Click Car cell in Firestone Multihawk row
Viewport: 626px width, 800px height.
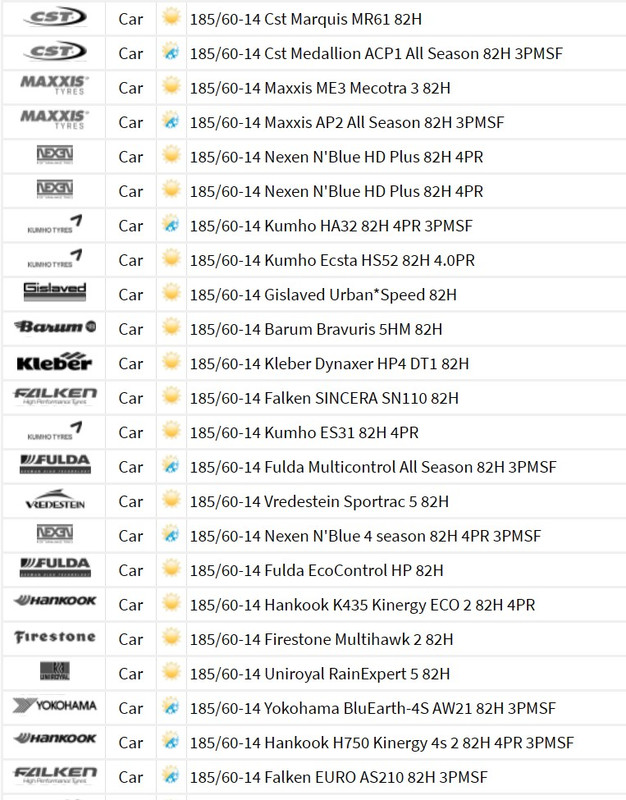coord(131,639)
